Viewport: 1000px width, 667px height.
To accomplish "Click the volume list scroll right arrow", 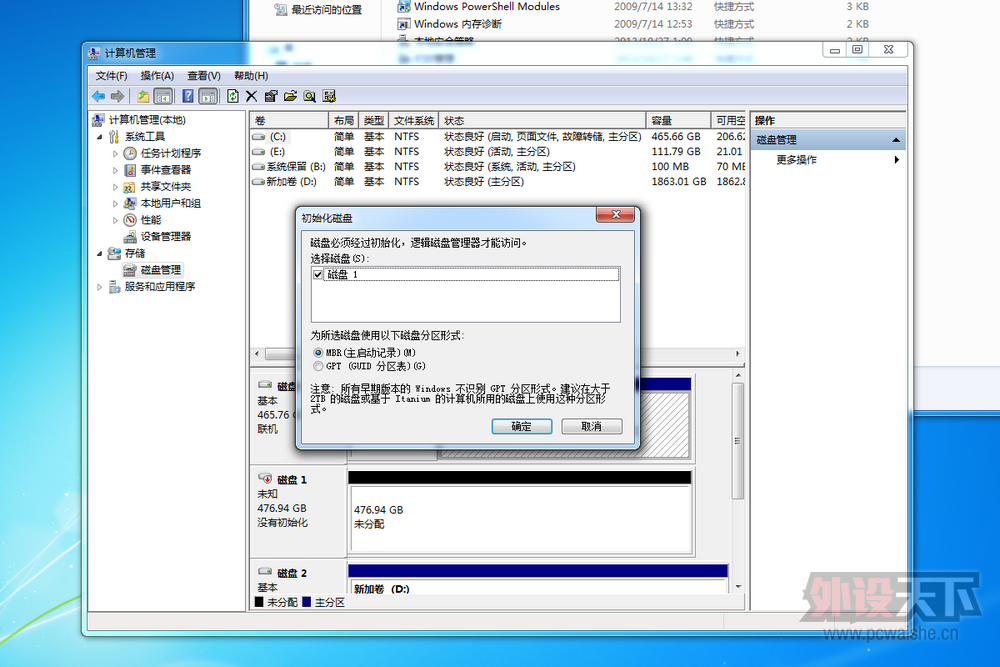I will click(738, 353).
